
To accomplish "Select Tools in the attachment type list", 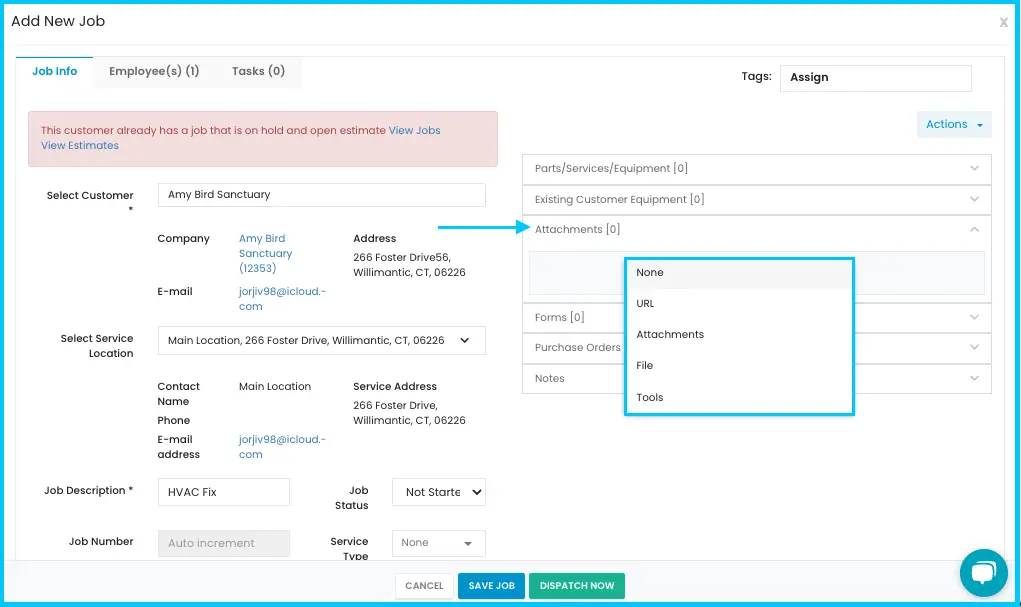I will (x=739, y=397).
